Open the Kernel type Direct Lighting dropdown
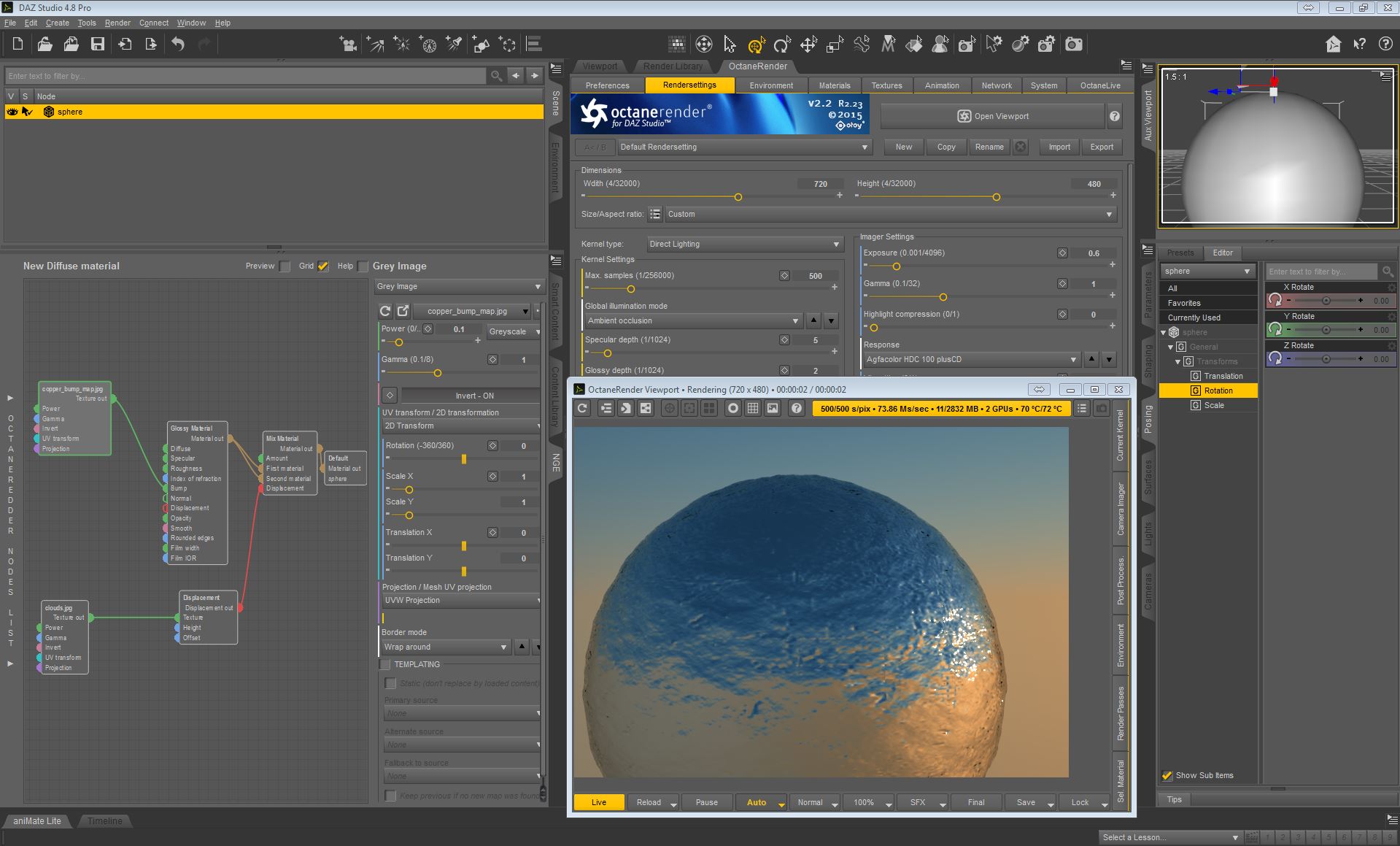This screenshot has height=846, width=1400. tap(744, 244)
